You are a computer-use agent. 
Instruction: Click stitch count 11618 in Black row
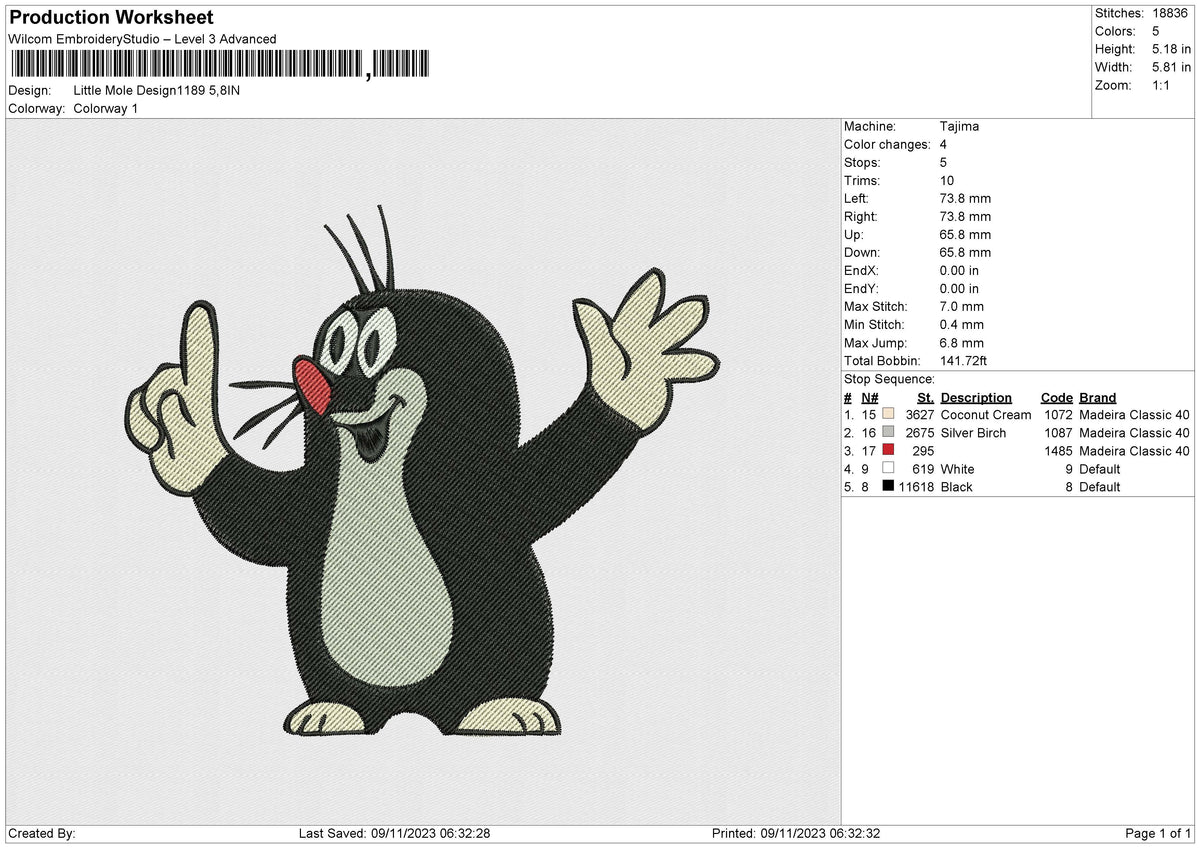click(x=916, y=486)
